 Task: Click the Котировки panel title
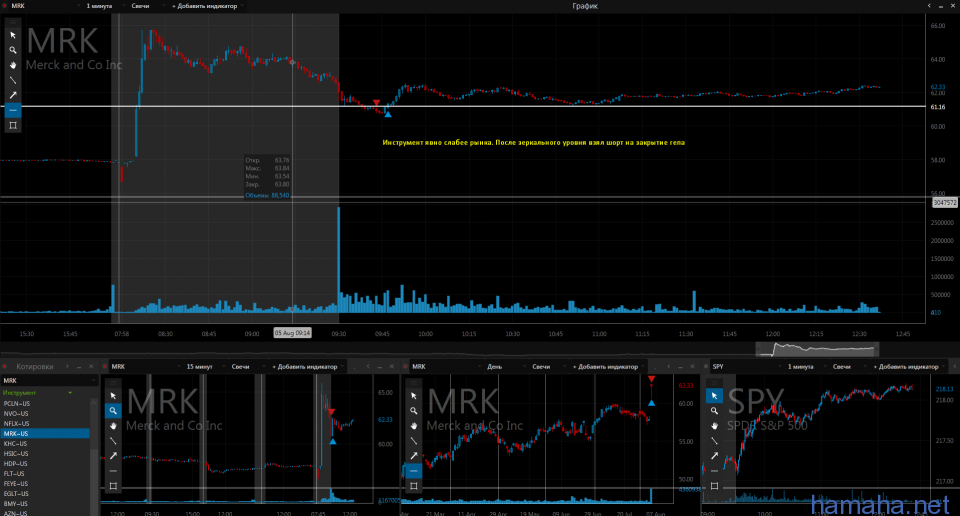pos(35,367)
